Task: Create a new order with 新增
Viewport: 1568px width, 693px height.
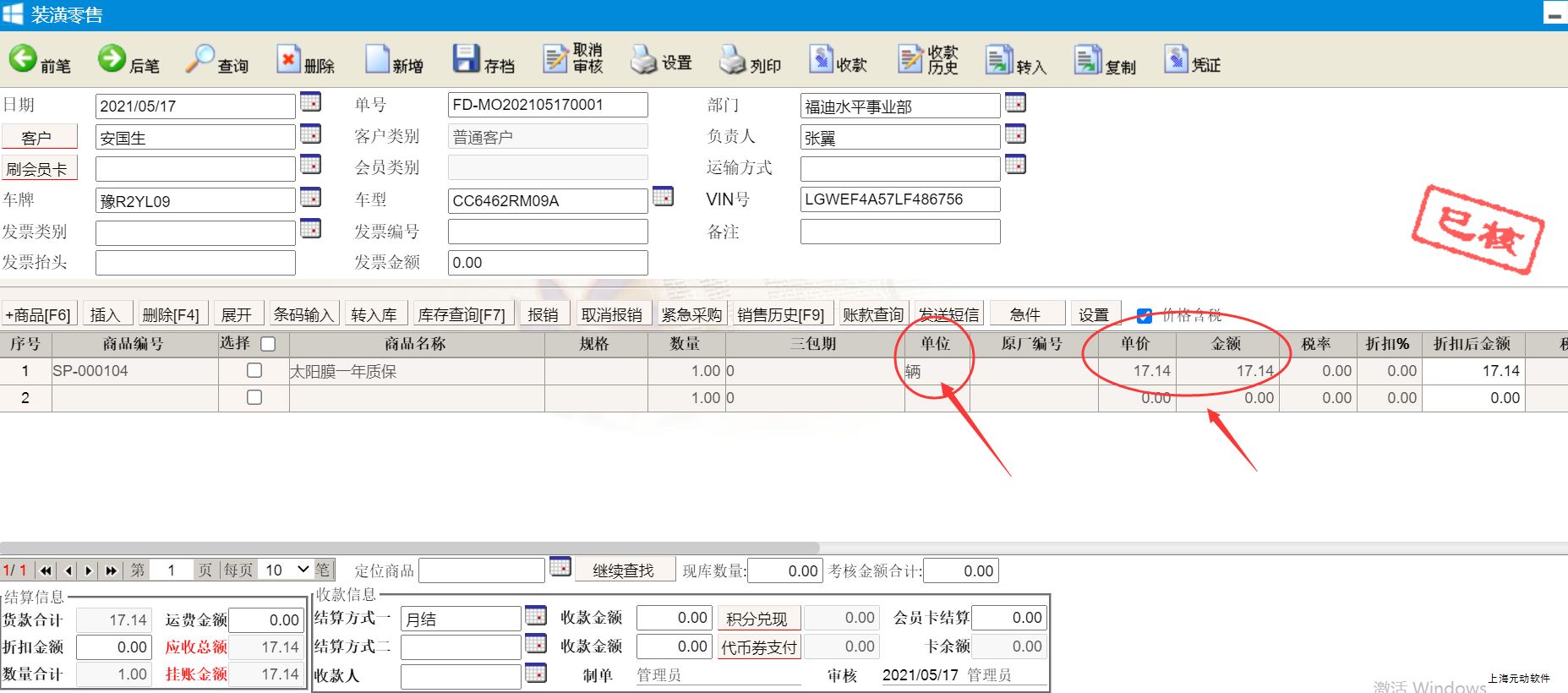Action: [394, 61]
